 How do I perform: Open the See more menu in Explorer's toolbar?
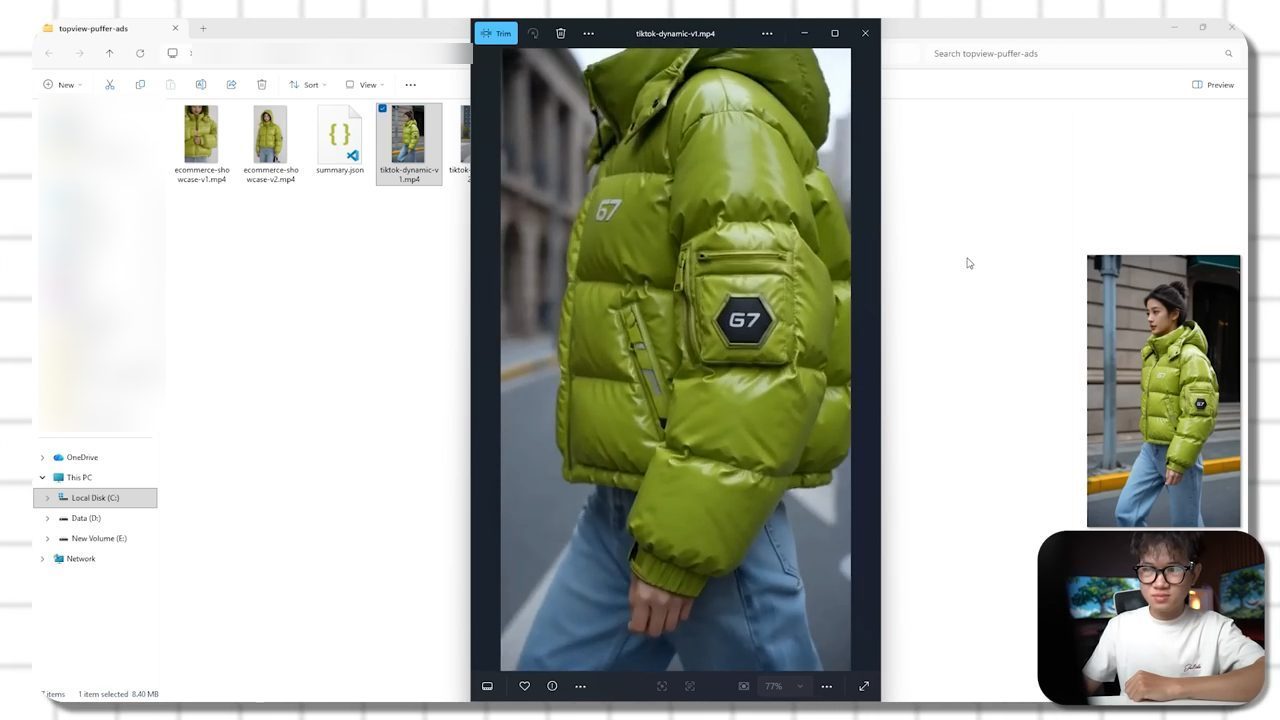point(410,85)
